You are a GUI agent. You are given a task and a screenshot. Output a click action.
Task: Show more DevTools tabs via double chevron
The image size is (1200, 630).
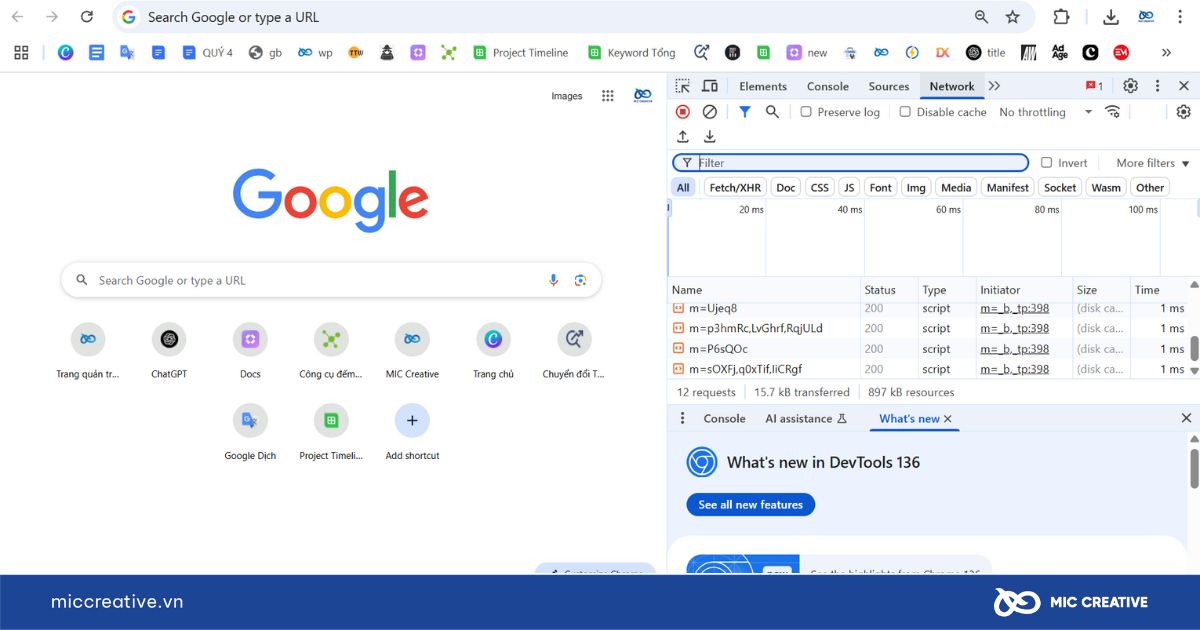pos(994,86)
